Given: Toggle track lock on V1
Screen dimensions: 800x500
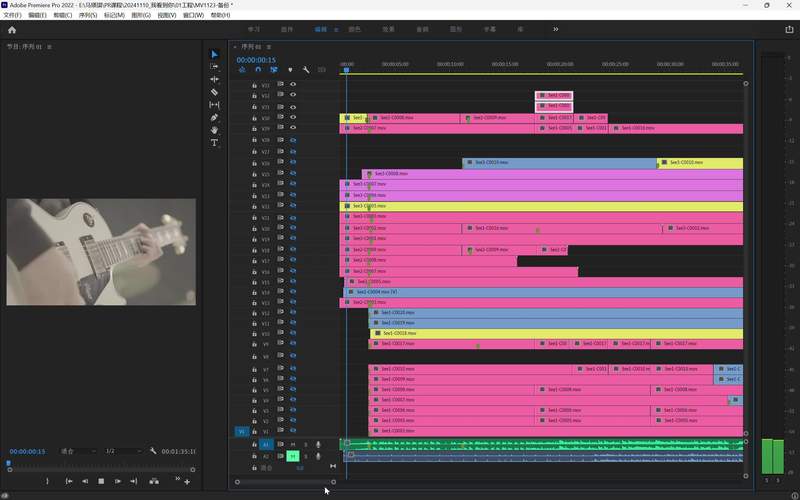Looking at the screenshot, I should tap(255, 431).
